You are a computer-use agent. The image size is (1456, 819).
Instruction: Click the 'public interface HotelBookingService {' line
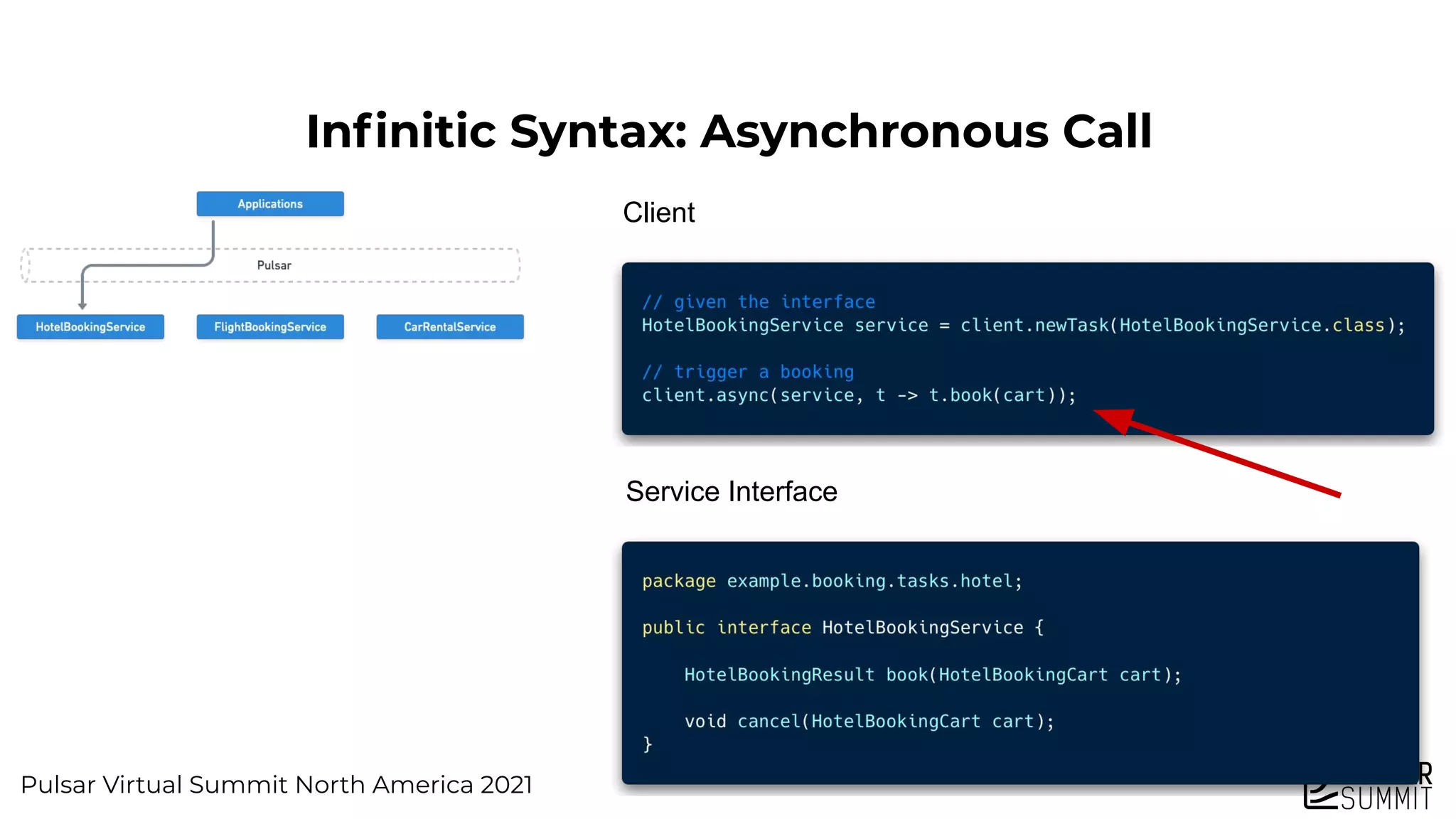pyautogui.click(x=842, y=628)
